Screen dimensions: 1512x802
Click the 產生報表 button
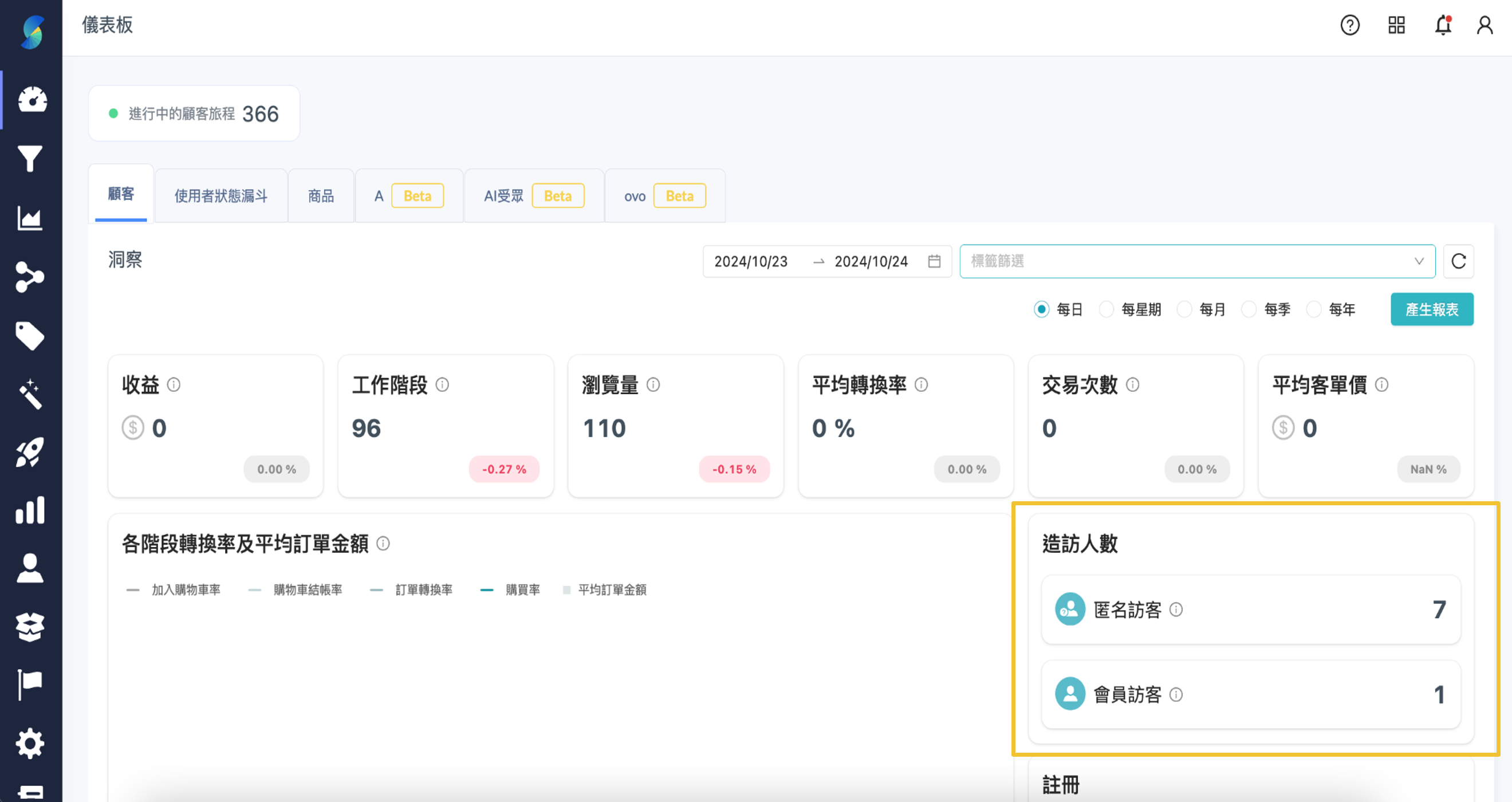tap(1432, 309)
